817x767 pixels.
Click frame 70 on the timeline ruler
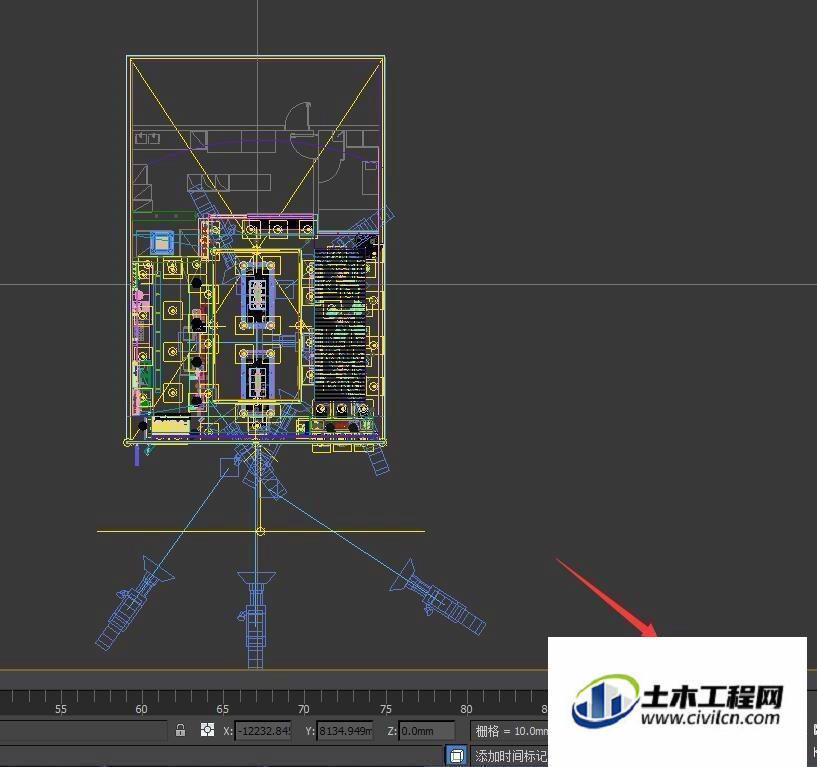[304, 709]
